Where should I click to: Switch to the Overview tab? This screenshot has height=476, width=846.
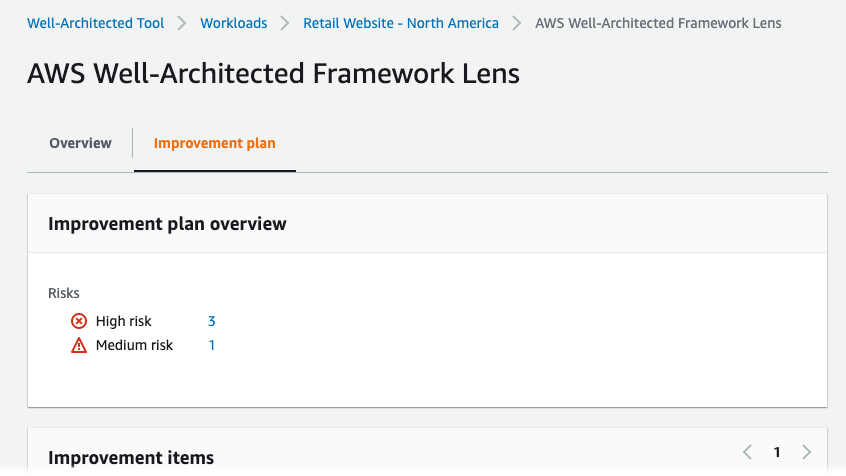[x=80, y=143]
